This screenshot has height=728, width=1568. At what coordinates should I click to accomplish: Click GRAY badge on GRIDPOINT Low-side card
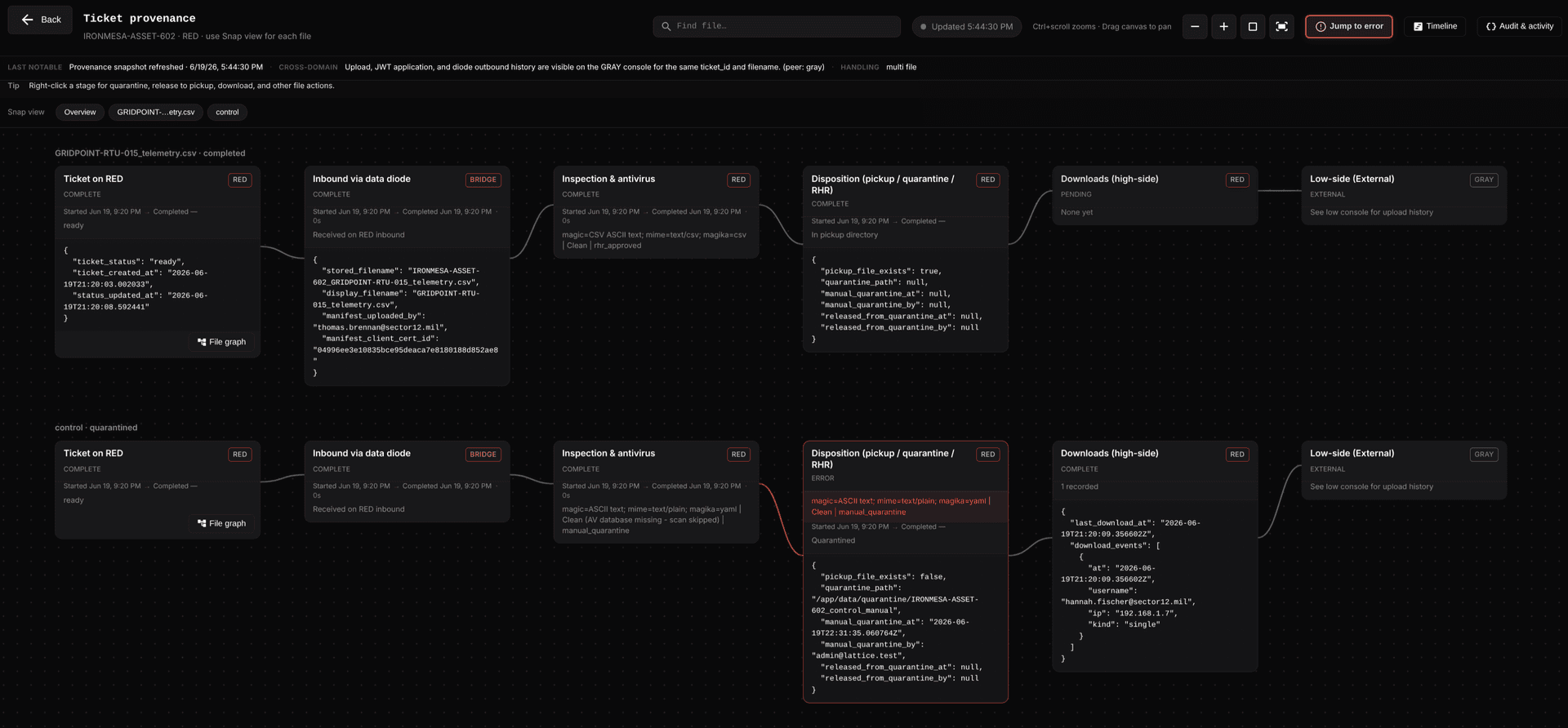(x=1484, y=180)
